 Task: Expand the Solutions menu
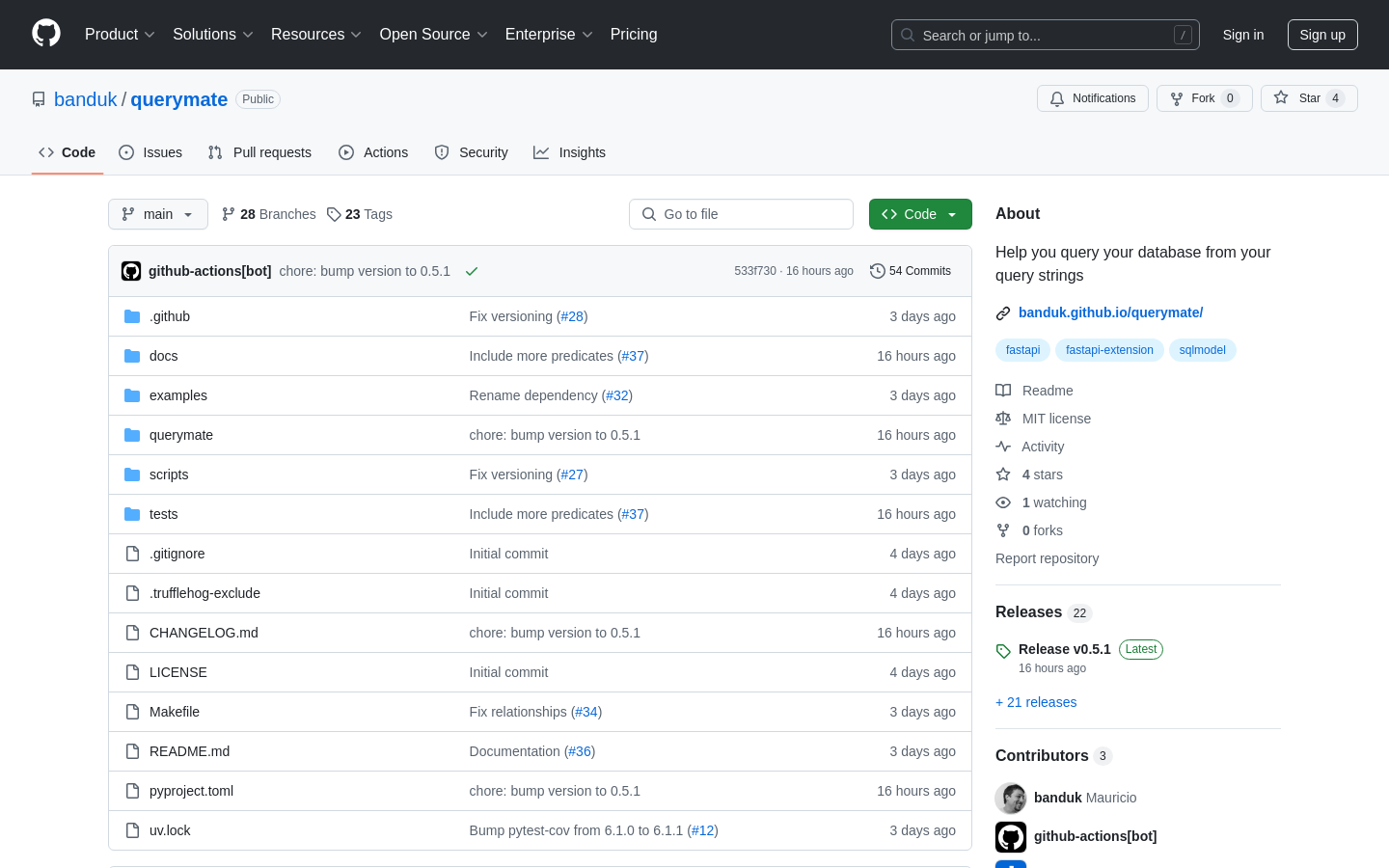point(213,35)
